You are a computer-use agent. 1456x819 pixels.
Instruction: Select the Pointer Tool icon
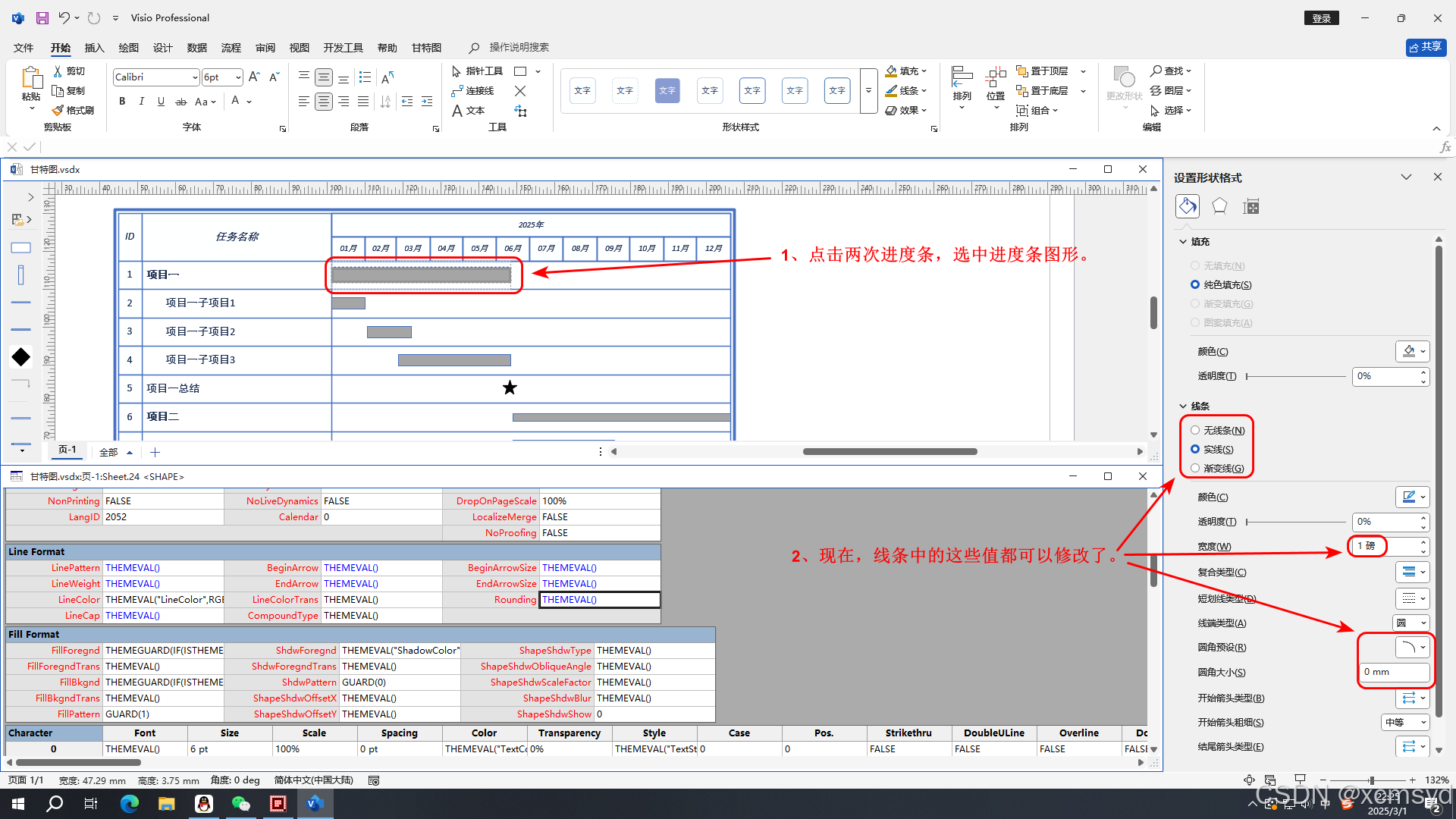[x=457, y=71]
